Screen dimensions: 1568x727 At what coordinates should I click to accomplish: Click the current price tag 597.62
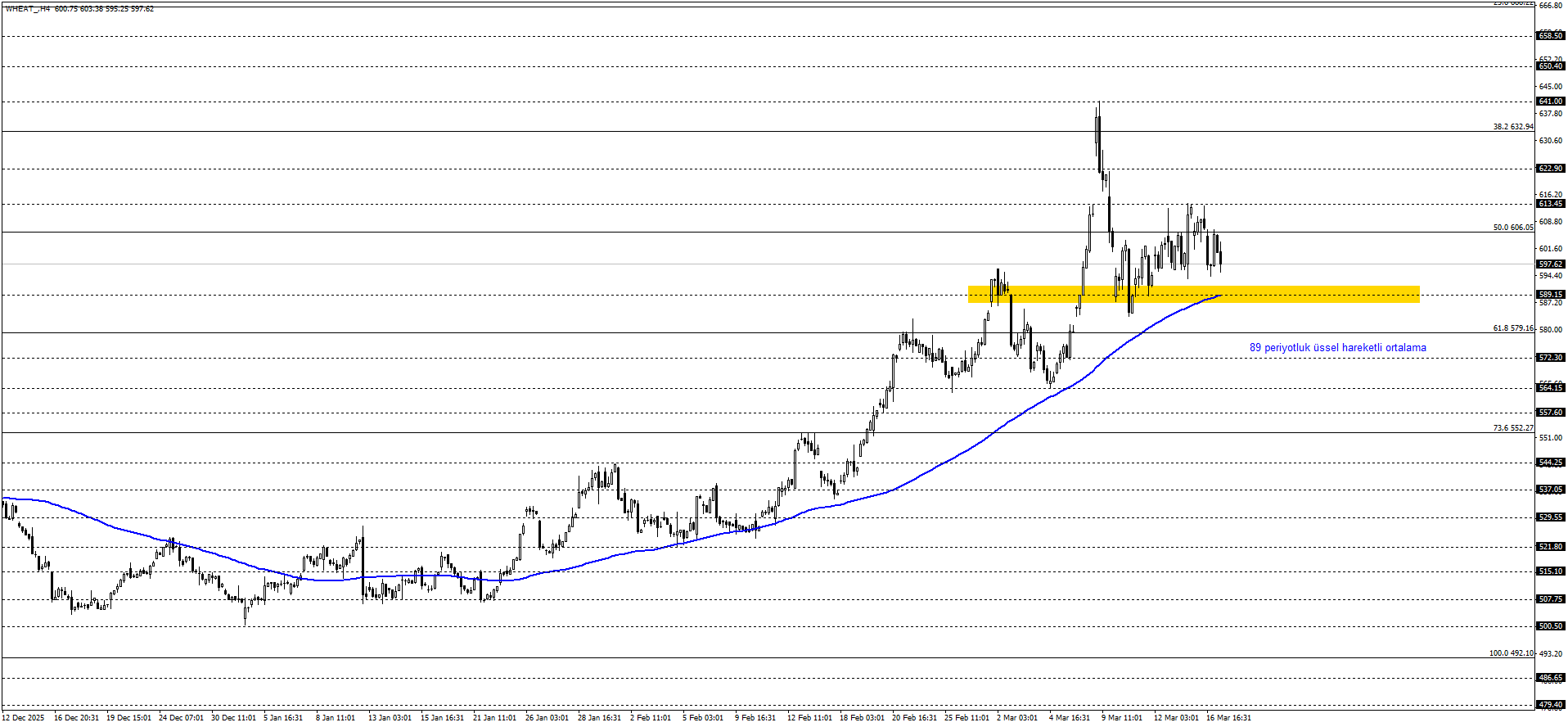point(1550,264)
